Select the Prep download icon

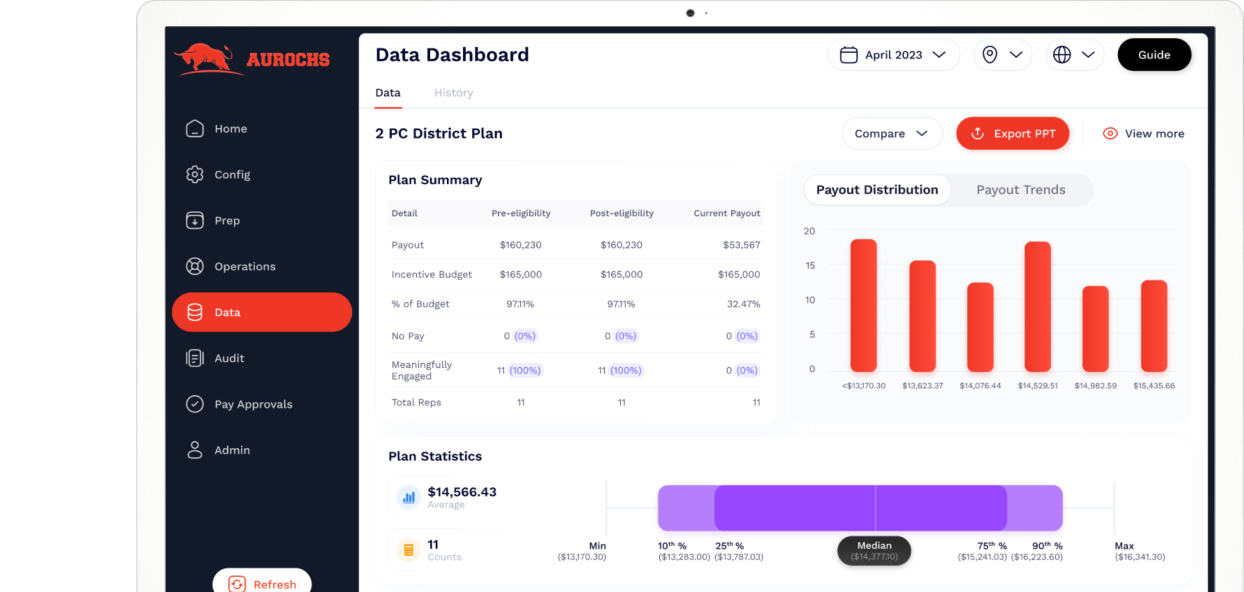(x=195, y=221)
